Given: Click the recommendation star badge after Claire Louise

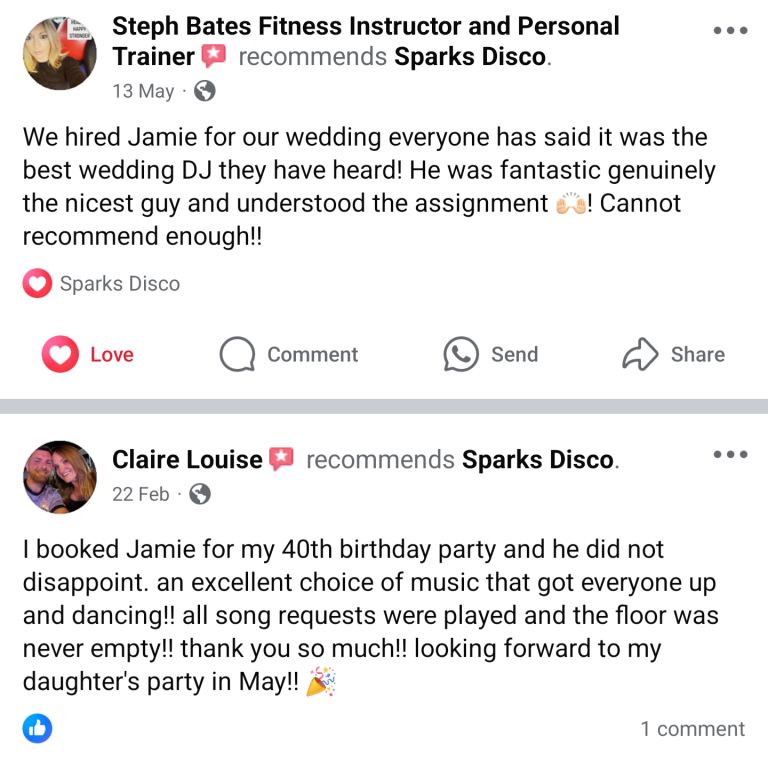Looking at the screenshot, I should (282, 459).
